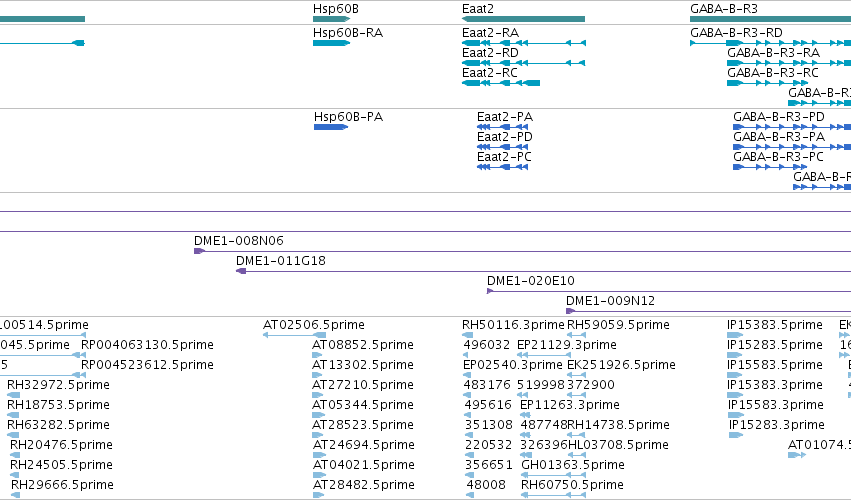851x500 pixels.
Task: Select the Eaat2-PC protein label
Action: coord(504,157)
